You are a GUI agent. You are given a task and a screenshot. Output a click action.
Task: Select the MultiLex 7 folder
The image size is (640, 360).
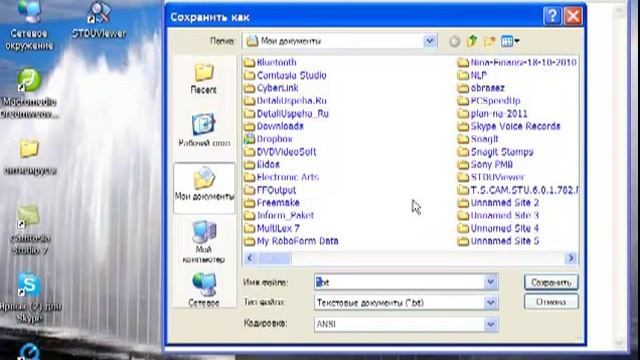point(272,229)
